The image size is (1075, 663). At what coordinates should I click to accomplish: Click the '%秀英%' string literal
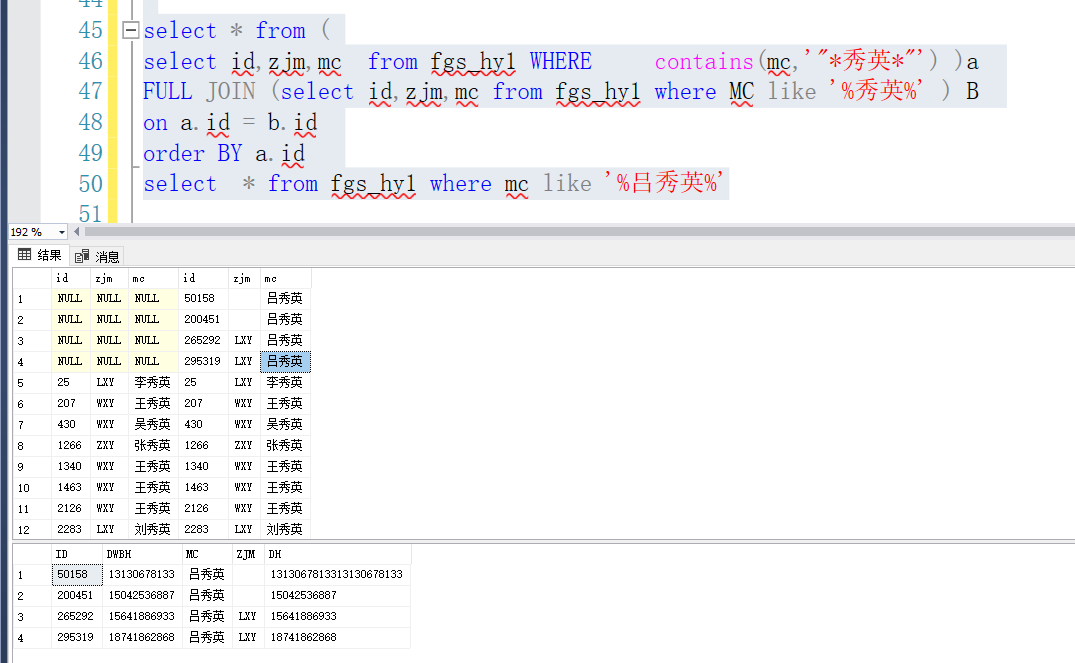click(875, 91)
